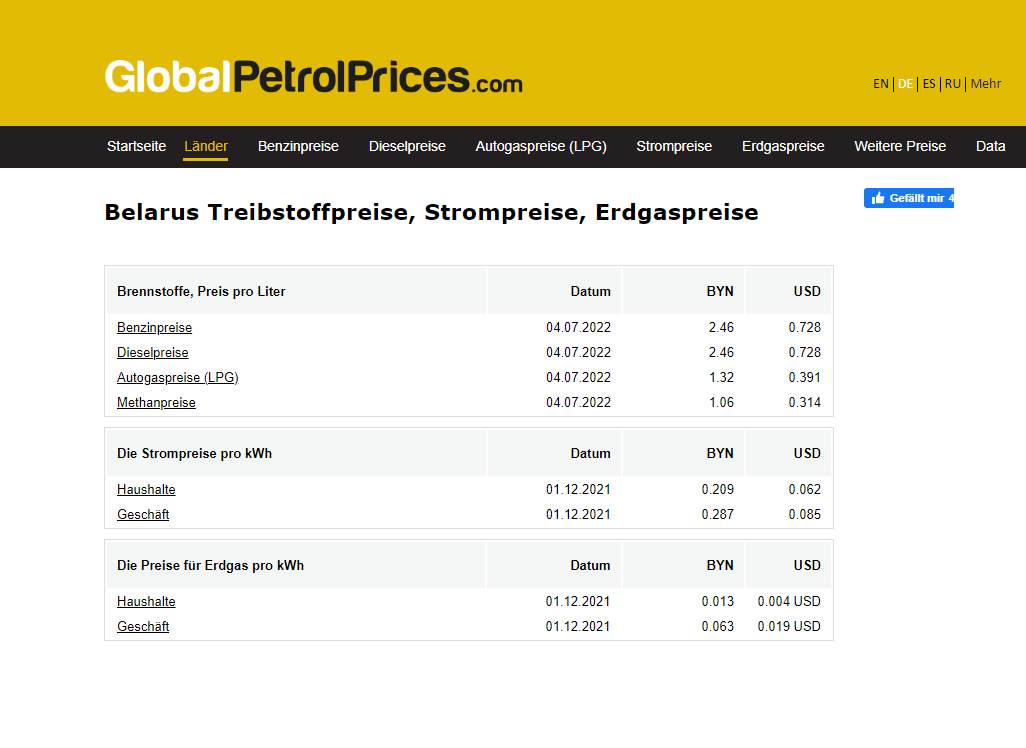Image resolution: width=1026 pixels, height=748 pixels.
Task: Open Geschäft link under Erdgas prices
Action: tap(143, 627)
